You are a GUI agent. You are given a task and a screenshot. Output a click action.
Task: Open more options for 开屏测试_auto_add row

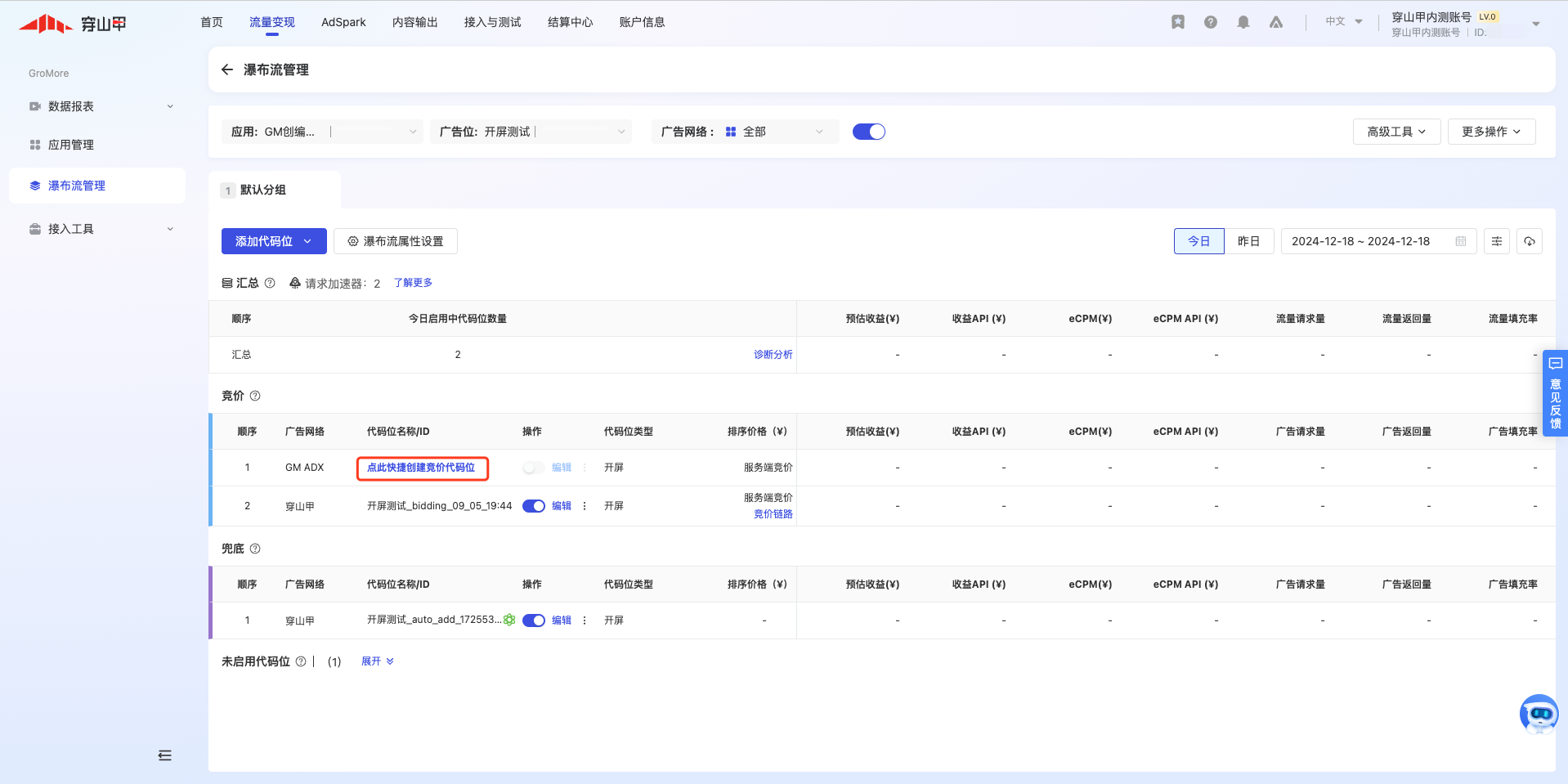[x=585, y=620]
